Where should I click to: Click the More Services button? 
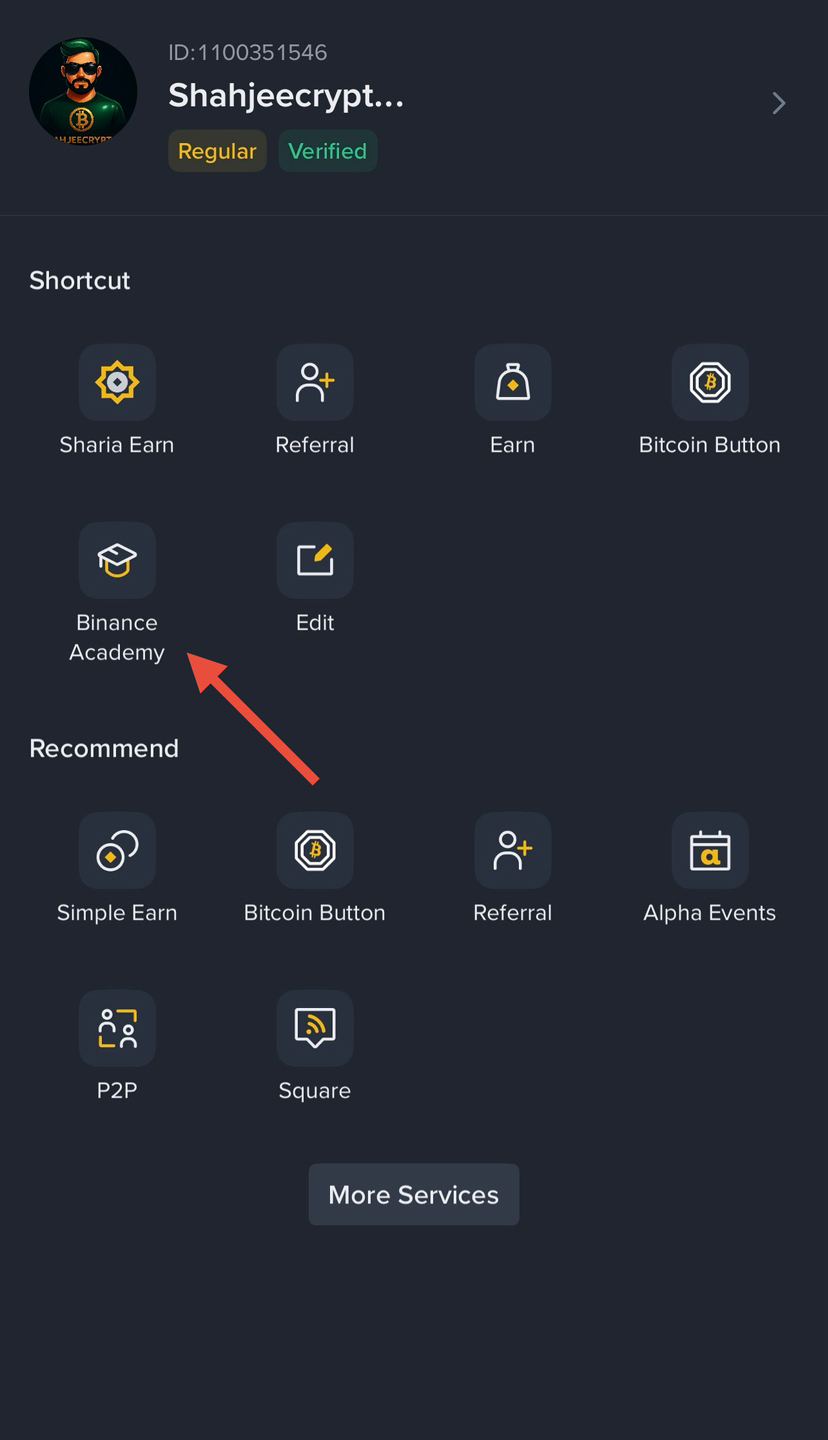[x=414, y=1194]
